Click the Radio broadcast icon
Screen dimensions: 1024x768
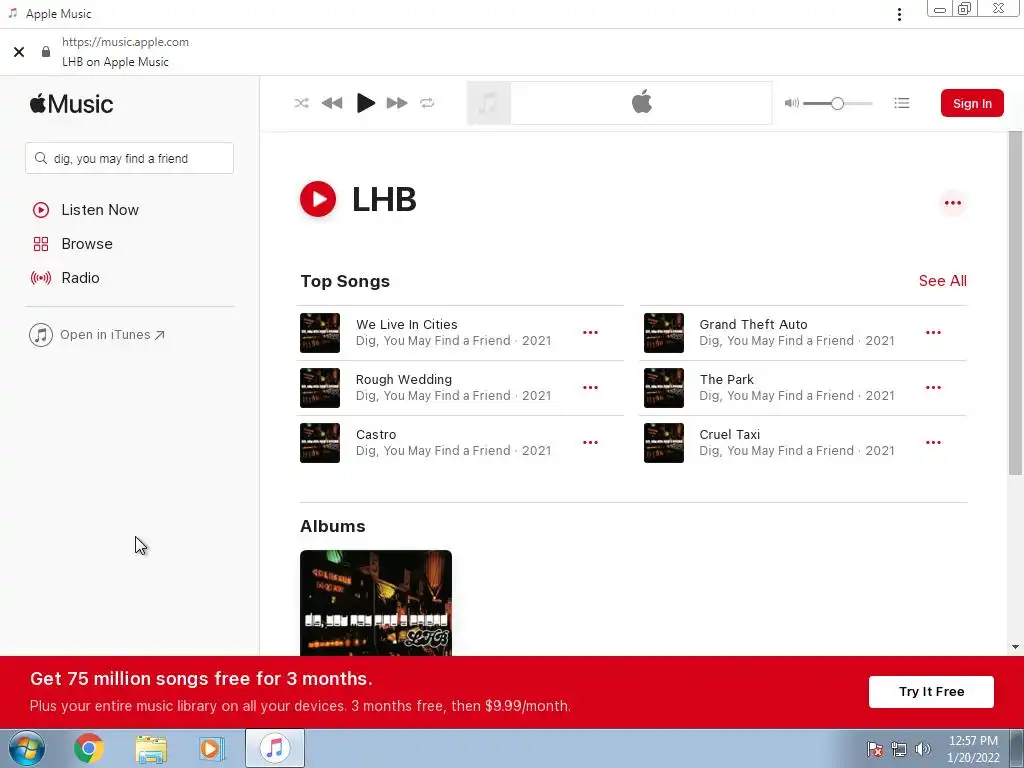(x=40, y=278)
